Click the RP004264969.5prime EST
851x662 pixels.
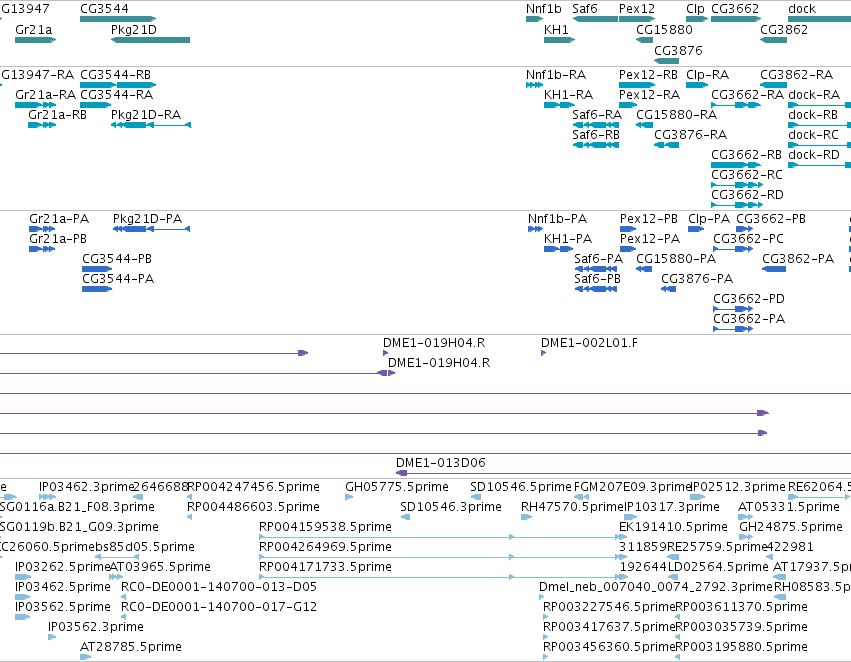click(441, 557)
